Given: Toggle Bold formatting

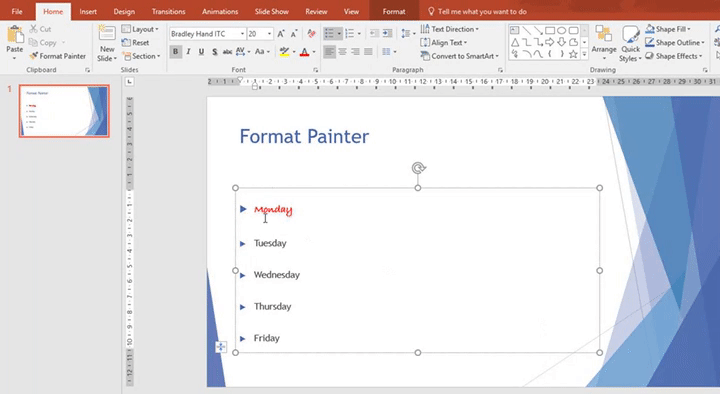Looking at the screenshot, I should [x=175, y=52].
